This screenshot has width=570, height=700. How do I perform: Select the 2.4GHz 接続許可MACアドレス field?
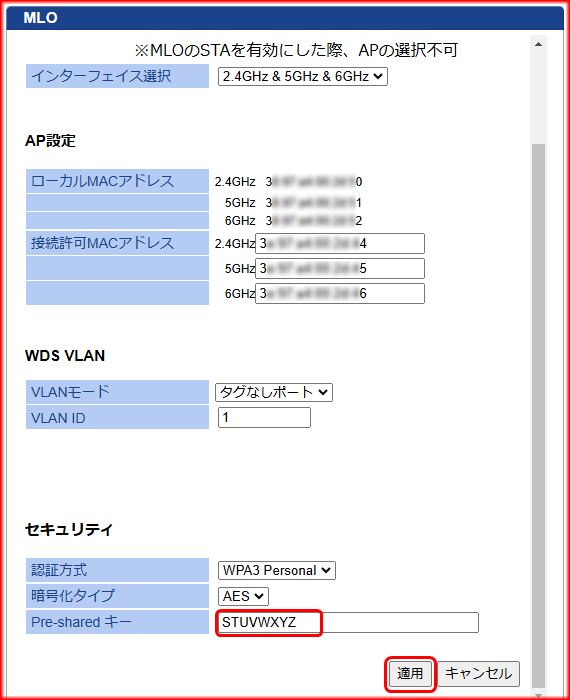[x=340, y=243]
